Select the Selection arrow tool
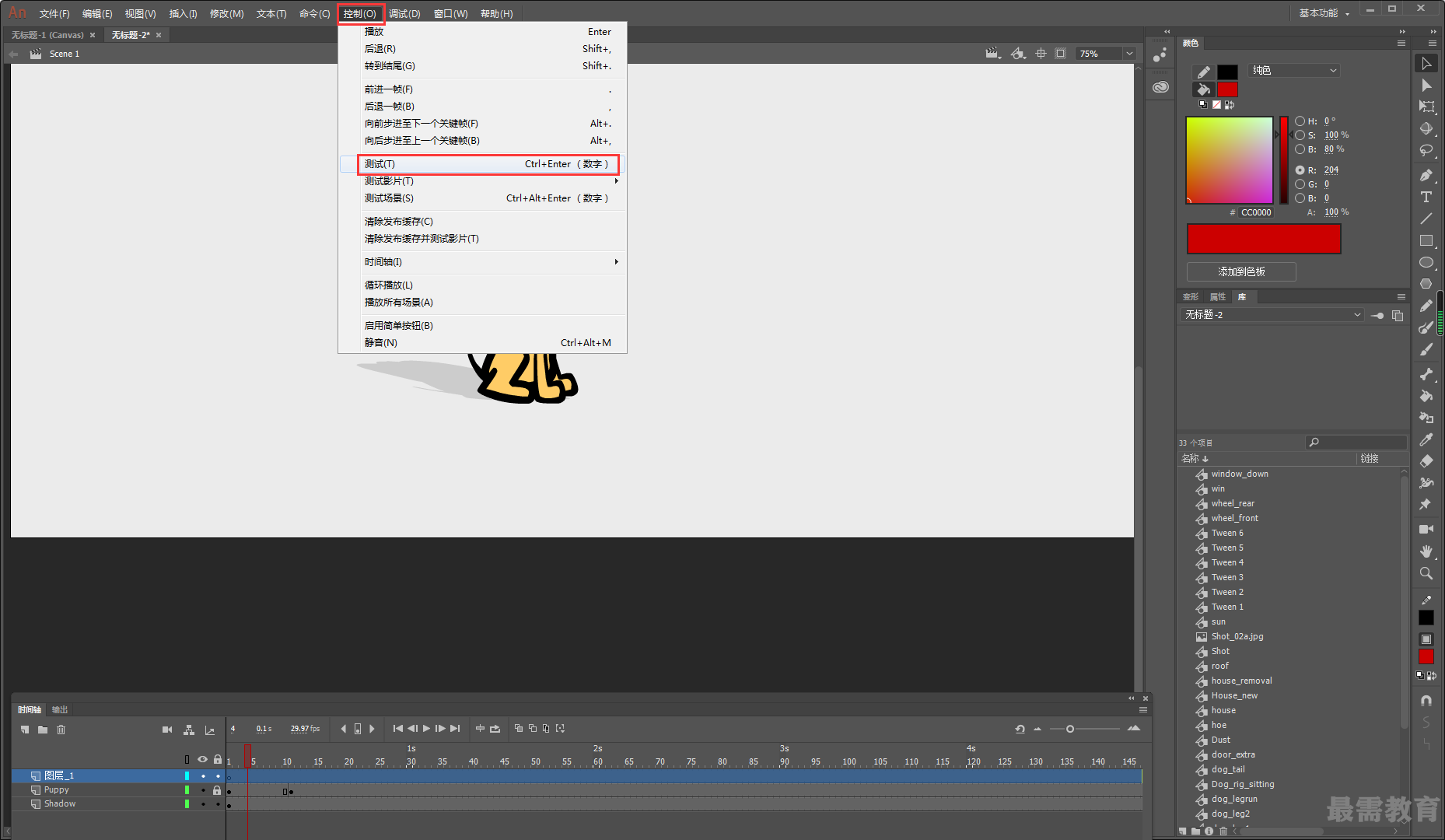The image size is (1445, 840). (1426, 64)
